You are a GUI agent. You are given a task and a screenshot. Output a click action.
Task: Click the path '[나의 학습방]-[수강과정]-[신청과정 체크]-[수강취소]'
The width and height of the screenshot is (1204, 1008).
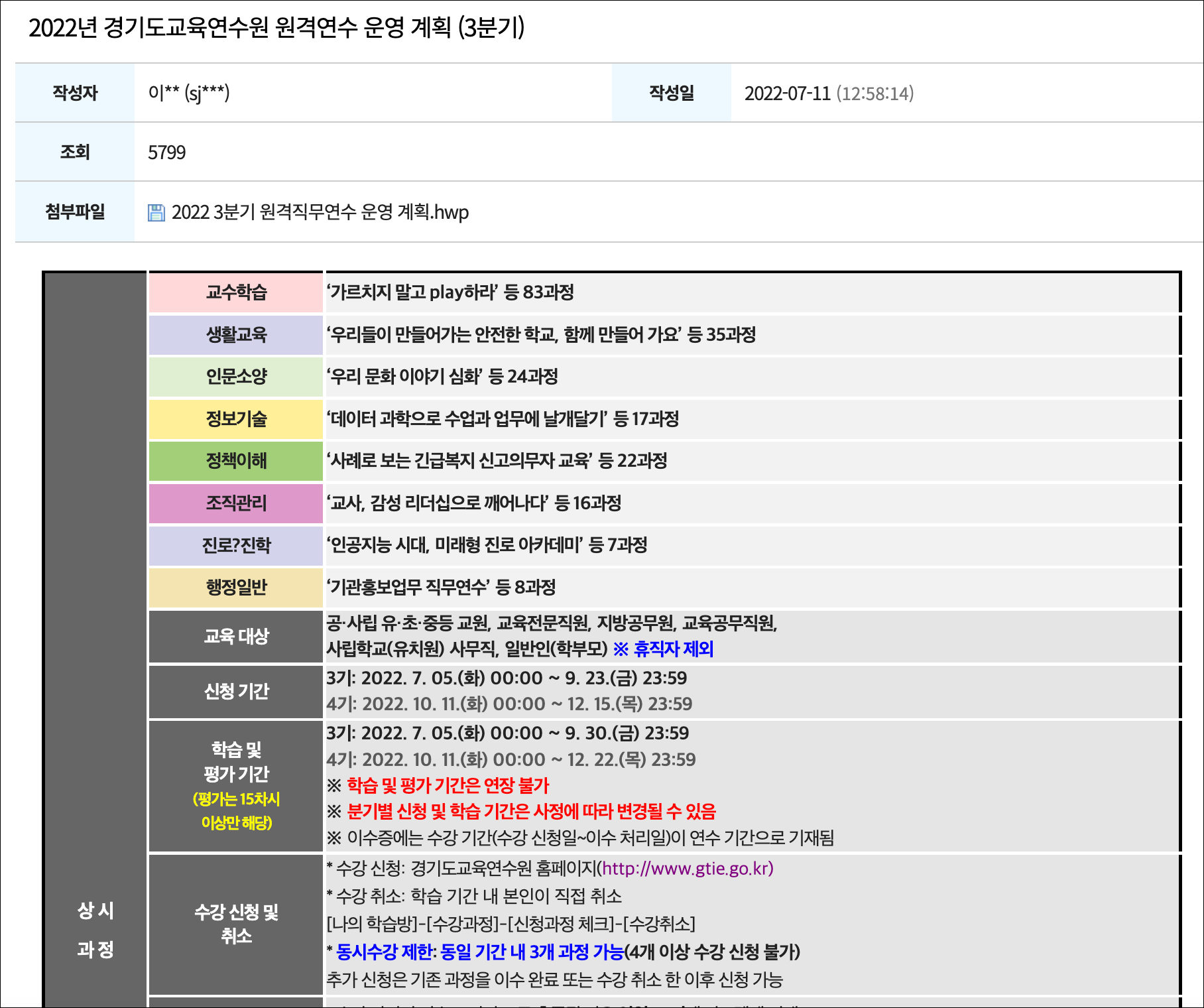[511, 924]
